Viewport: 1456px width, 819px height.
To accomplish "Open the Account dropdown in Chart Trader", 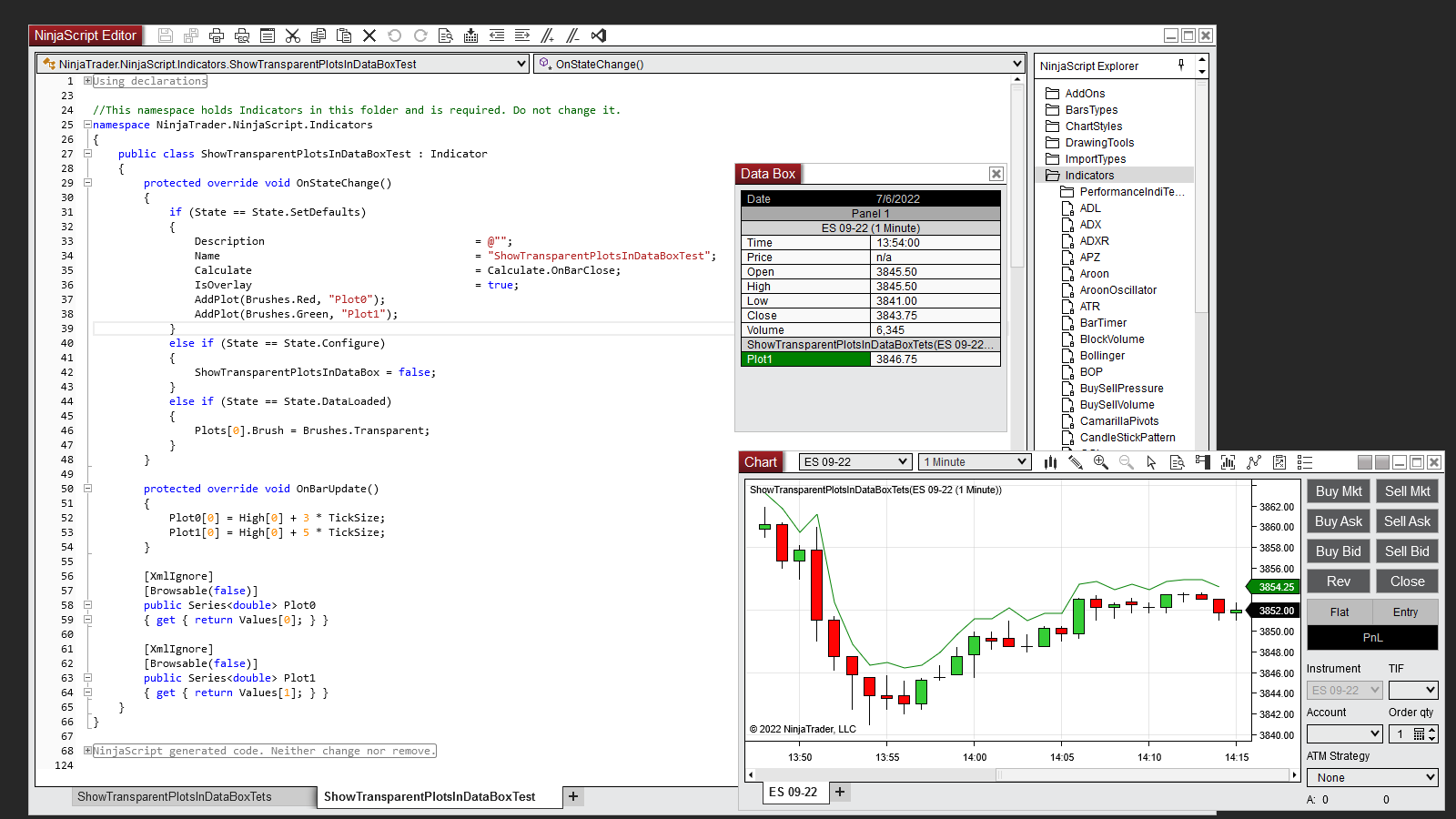I will tap(1345, 733).
